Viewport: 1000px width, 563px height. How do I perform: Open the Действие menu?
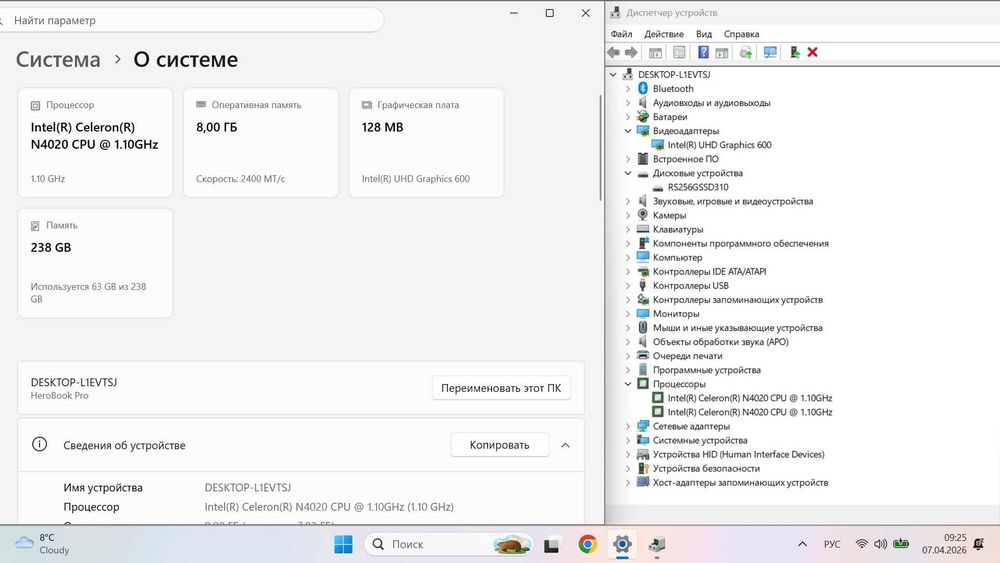pyautogui.click(x=663, y=34)
